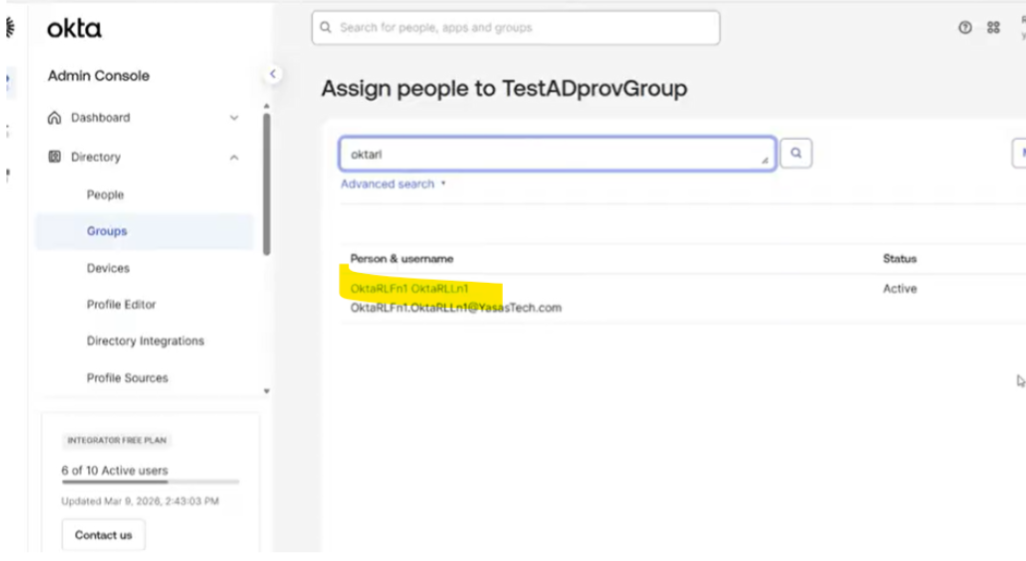Open the apps grid icon in header

click(993, 28)
